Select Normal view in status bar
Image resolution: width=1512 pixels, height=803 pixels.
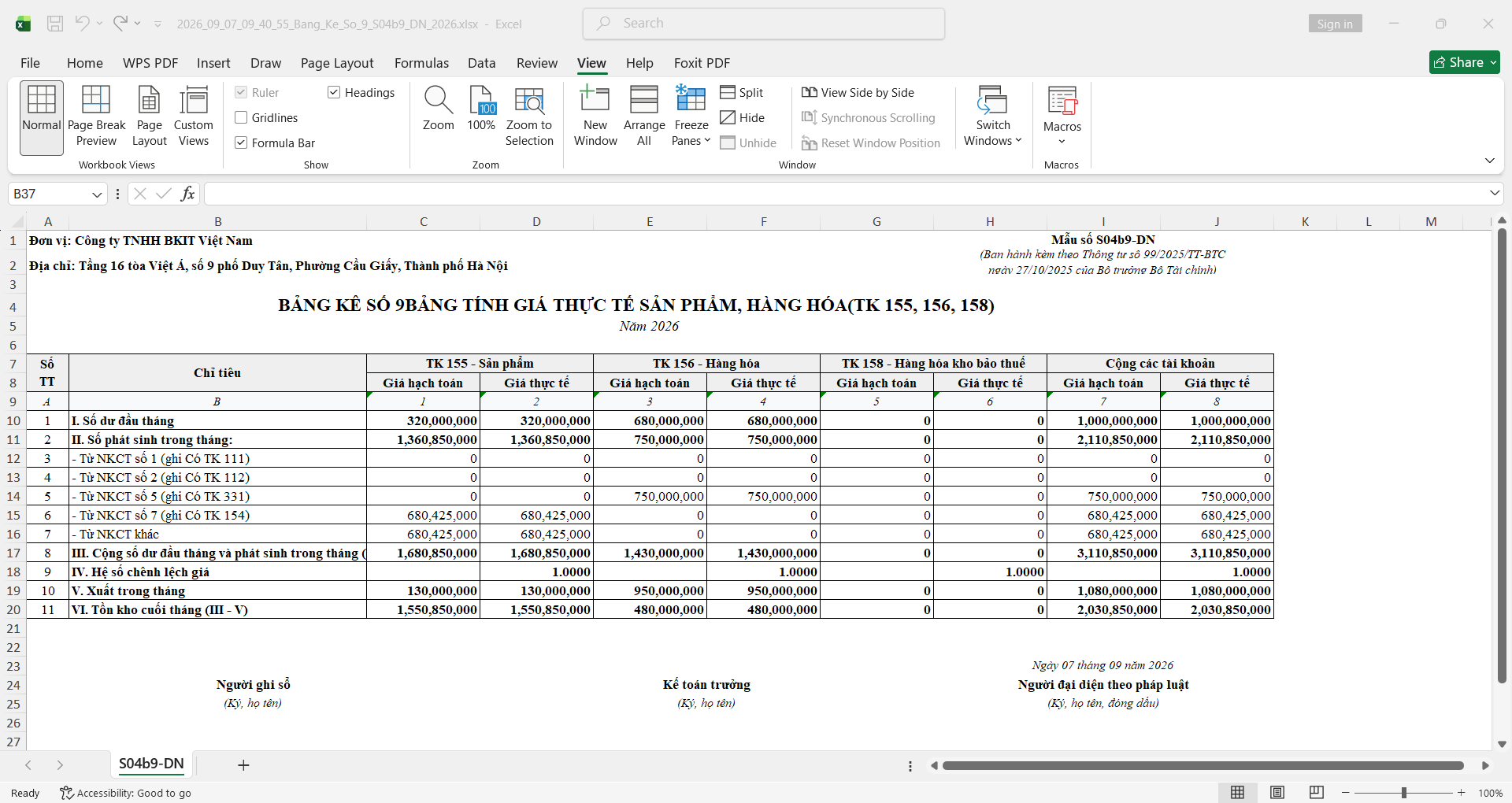[x=1238, y=793]
